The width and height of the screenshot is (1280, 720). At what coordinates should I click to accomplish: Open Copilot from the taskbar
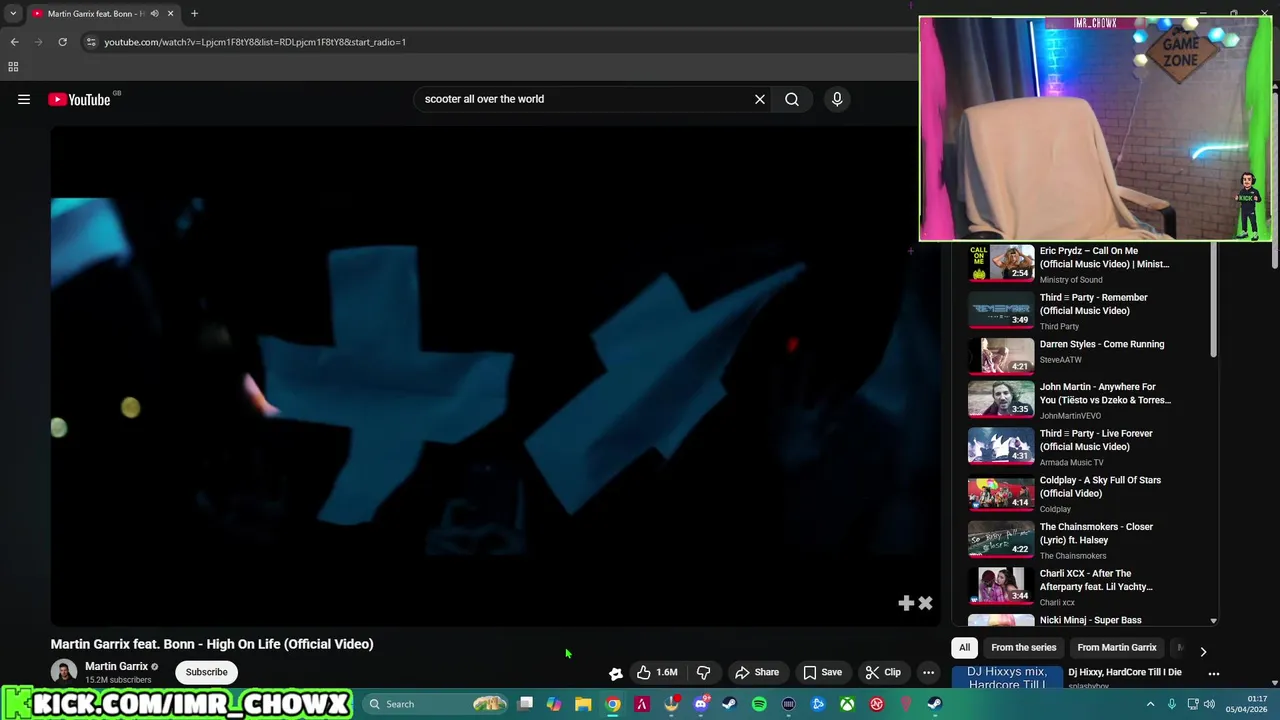point(554,704)
